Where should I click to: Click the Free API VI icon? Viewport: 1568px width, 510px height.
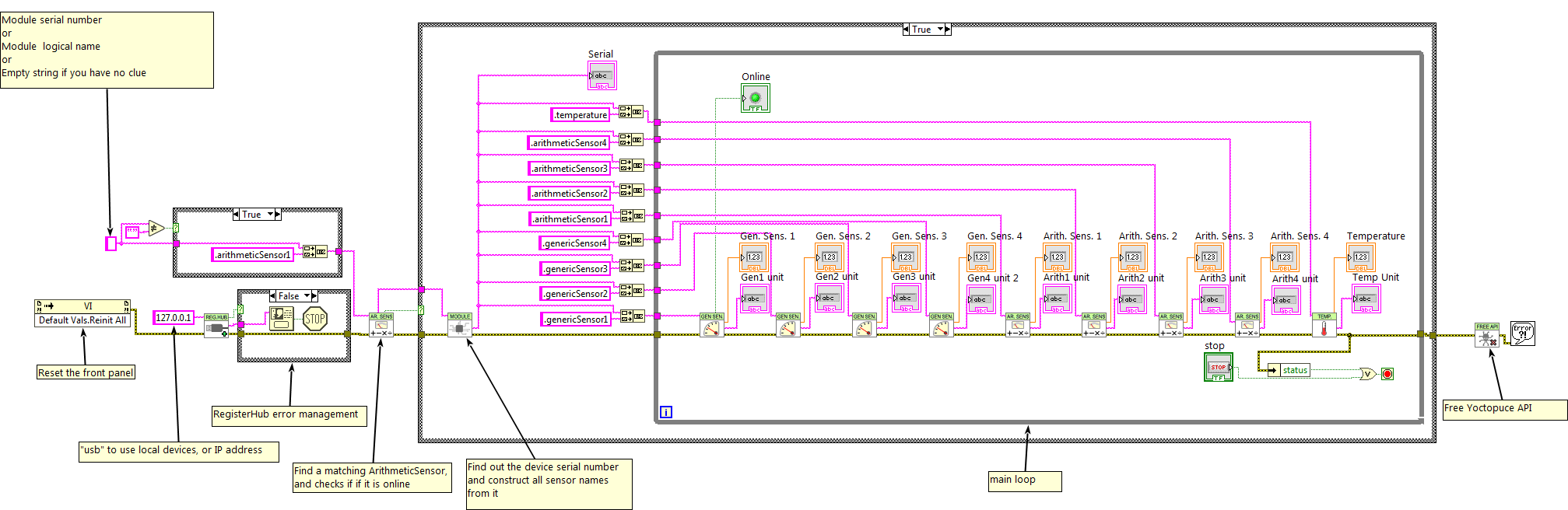tap(1486, 335)
